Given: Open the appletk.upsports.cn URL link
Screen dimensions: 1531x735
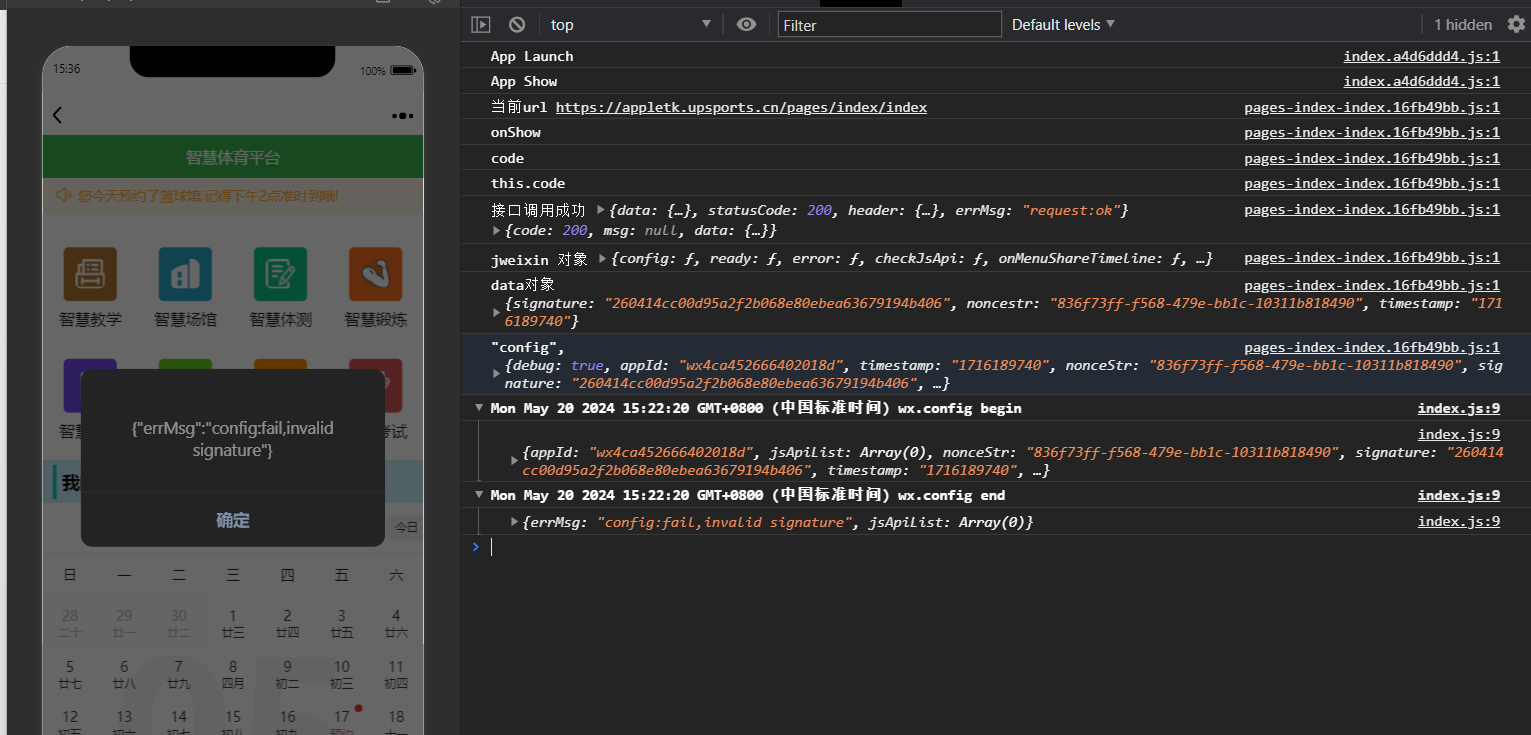Looking at the screenshot, I should point(741,107).
